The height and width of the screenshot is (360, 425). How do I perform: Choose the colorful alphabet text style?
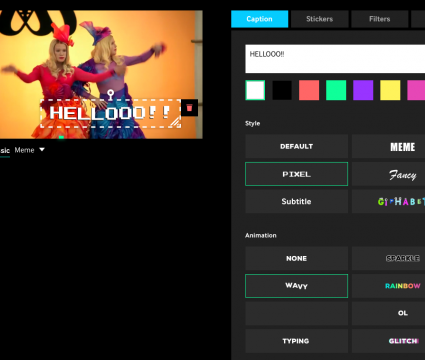pyautogui.click(x=388, y=201)
